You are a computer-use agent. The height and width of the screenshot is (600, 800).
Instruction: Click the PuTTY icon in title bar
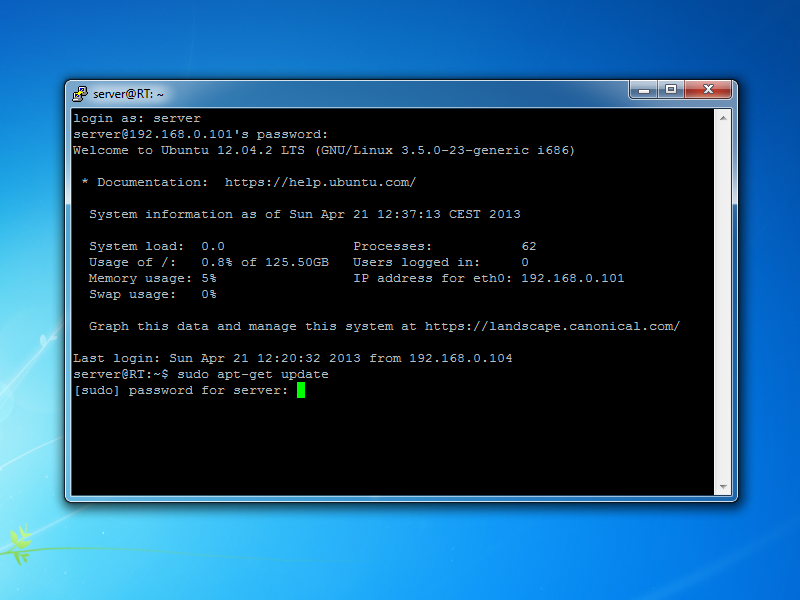(x=80, y=94)
